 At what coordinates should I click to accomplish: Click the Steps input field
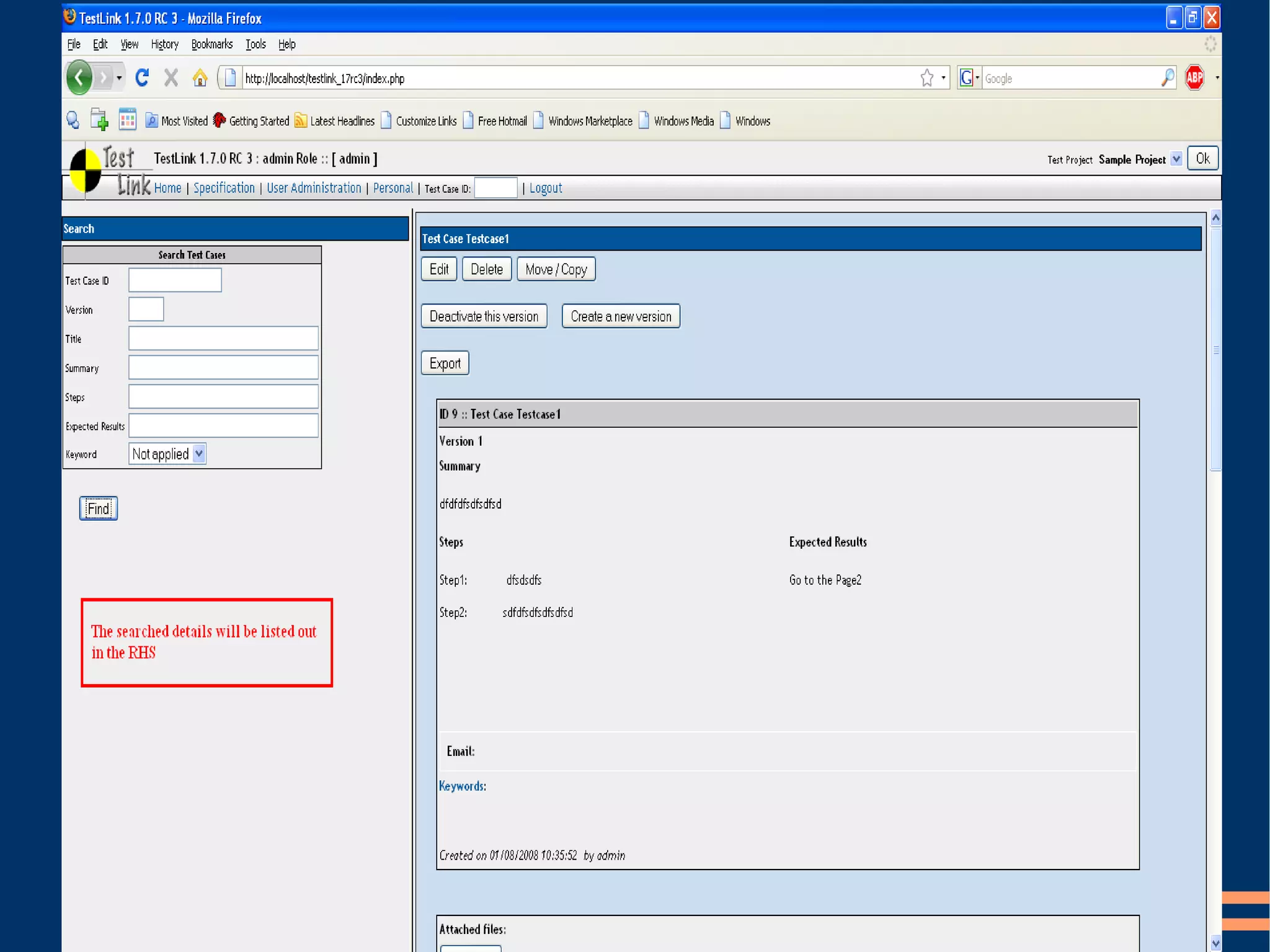[x=223, y=396]
